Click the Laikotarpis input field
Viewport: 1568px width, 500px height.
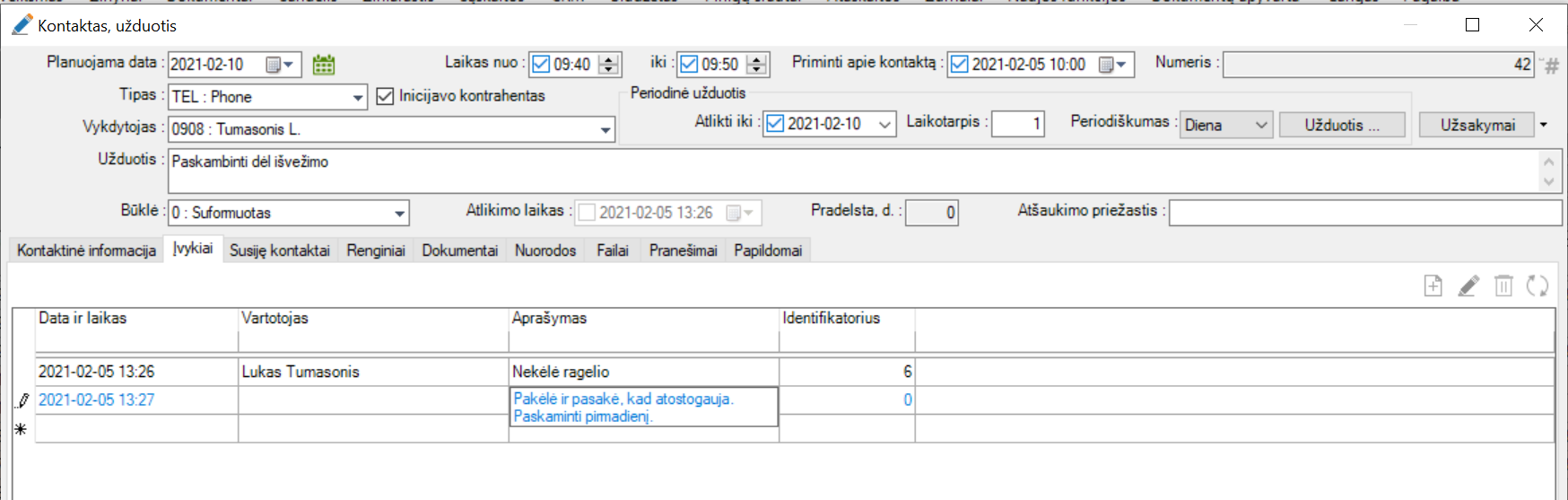(x=1017, y=124)
